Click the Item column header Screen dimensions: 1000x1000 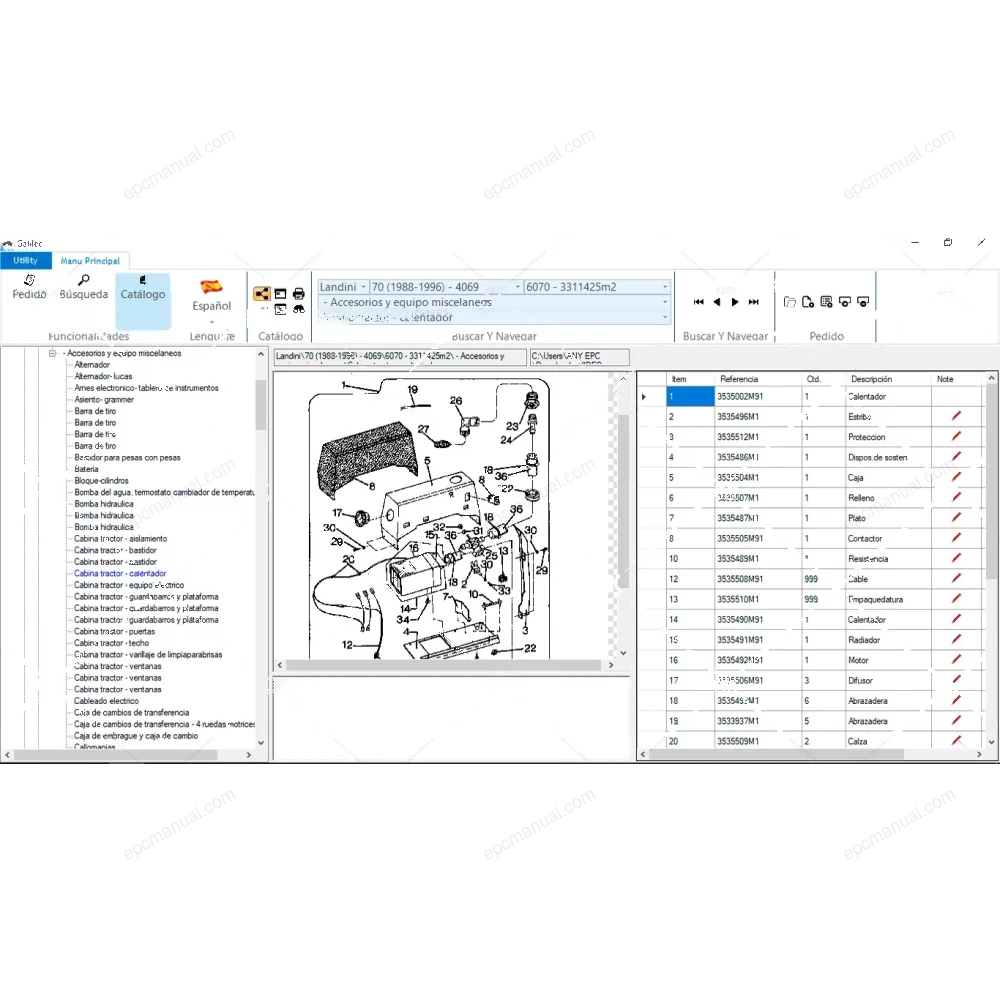(690, 379)
